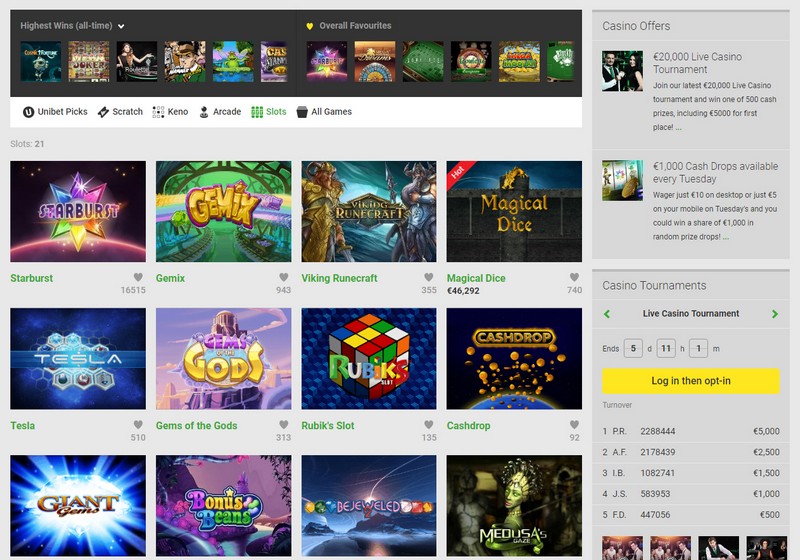Launch the Rubik's Slot thumbnail

369,359
